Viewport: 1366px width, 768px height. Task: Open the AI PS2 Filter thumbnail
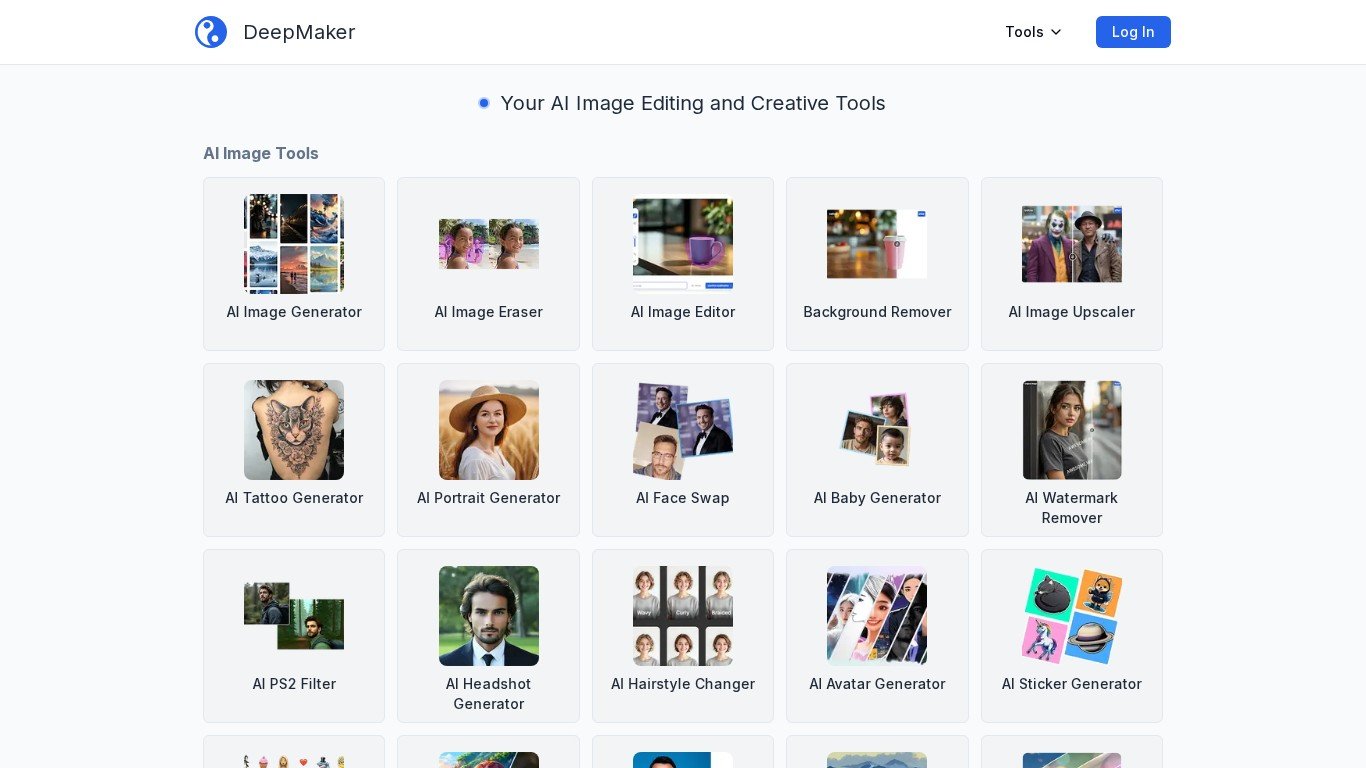[294, 616]
